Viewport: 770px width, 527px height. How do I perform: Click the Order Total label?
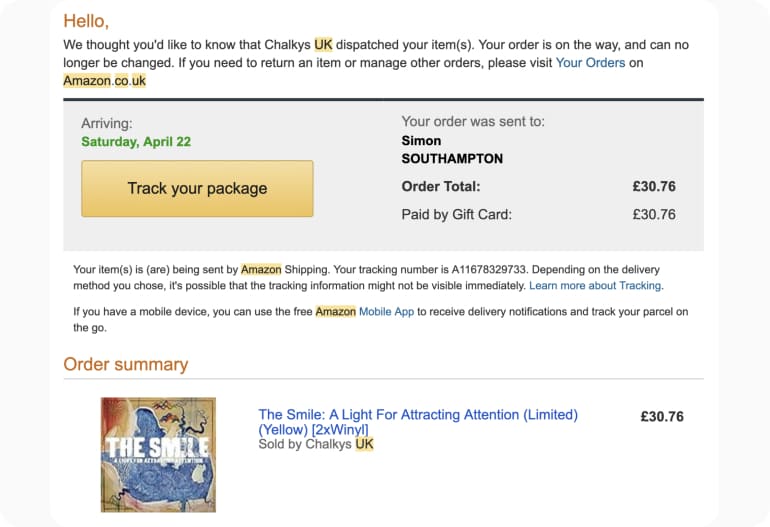(x=440, y=186)
